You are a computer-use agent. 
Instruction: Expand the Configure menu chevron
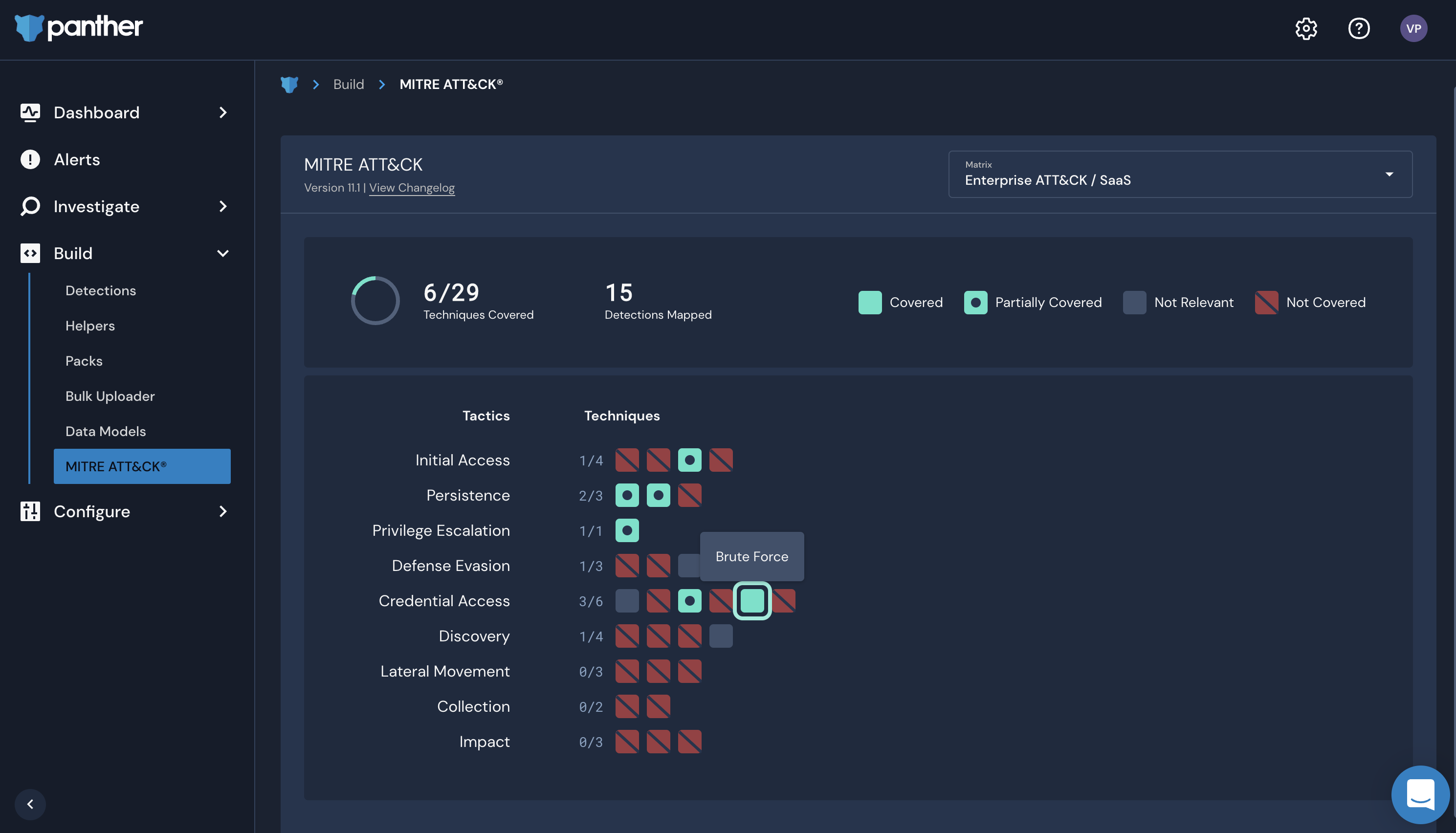coord(223,511)
